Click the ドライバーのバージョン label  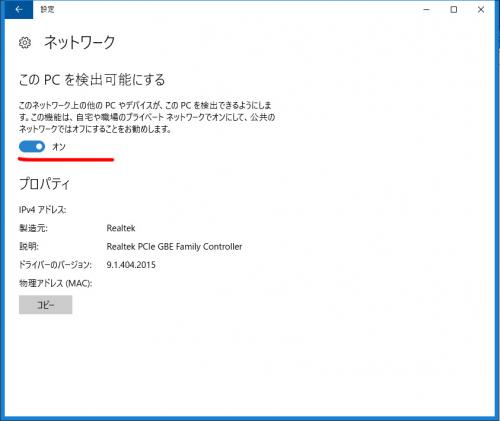click(x=55, y=265)
